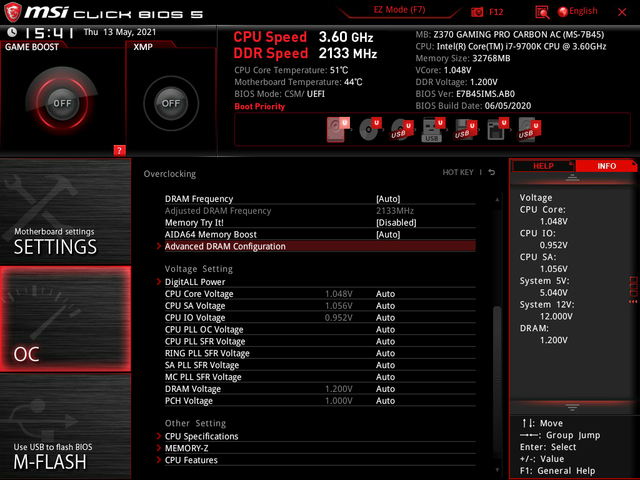Expand Advanced DRAM Configuration submenu
The image size is (640, 480).
pos(320,246)
